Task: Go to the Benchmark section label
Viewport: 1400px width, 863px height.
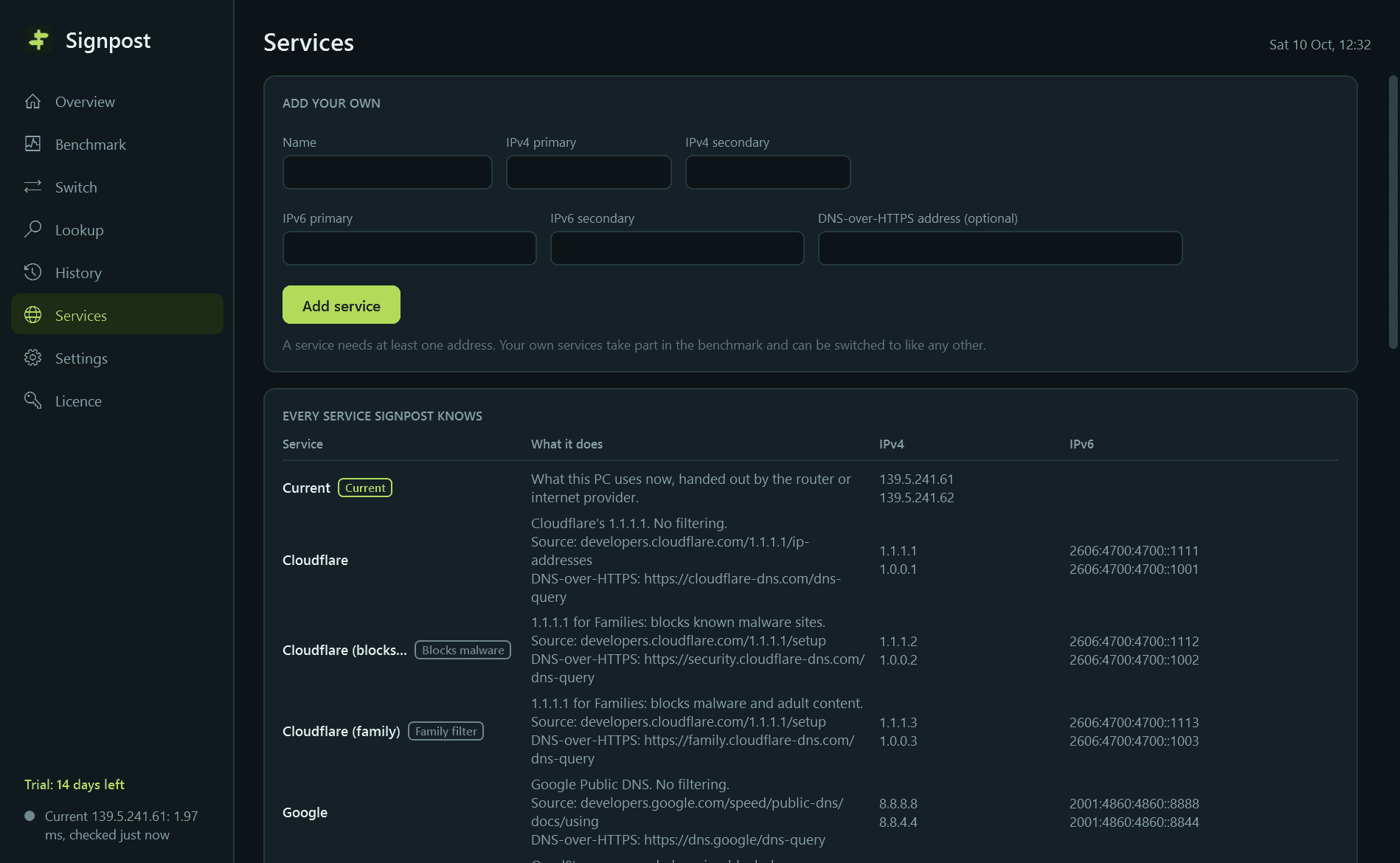Action: click(x=91, y=145)
